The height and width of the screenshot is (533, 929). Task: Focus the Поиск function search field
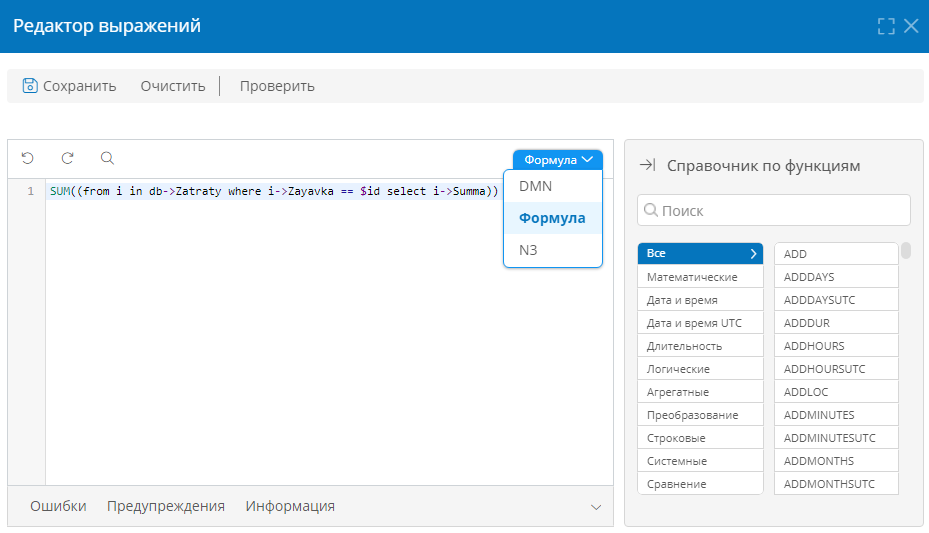774,210
